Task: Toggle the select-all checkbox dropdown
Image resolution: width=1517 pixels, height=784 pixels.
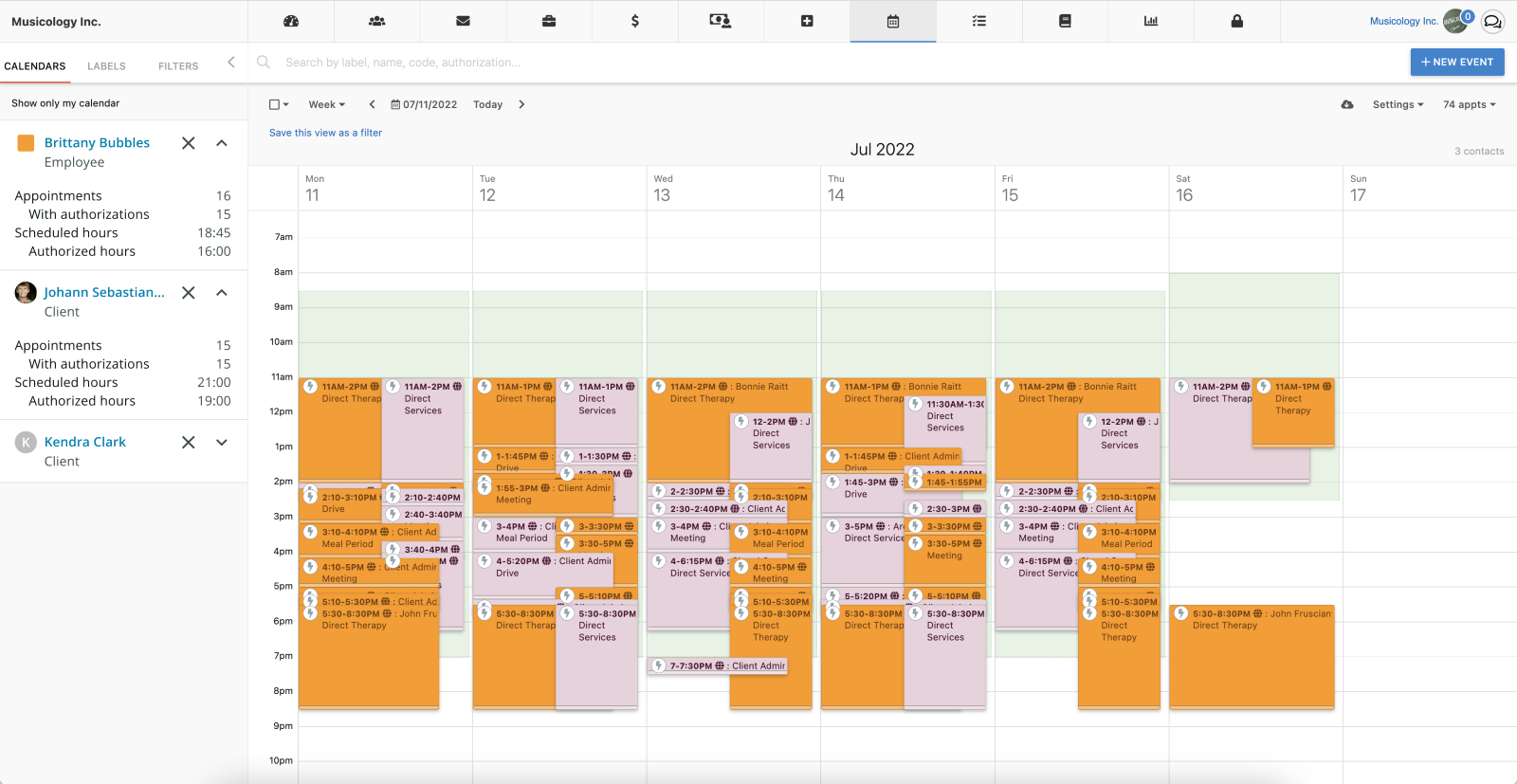Action: click(x=279, y=104)
